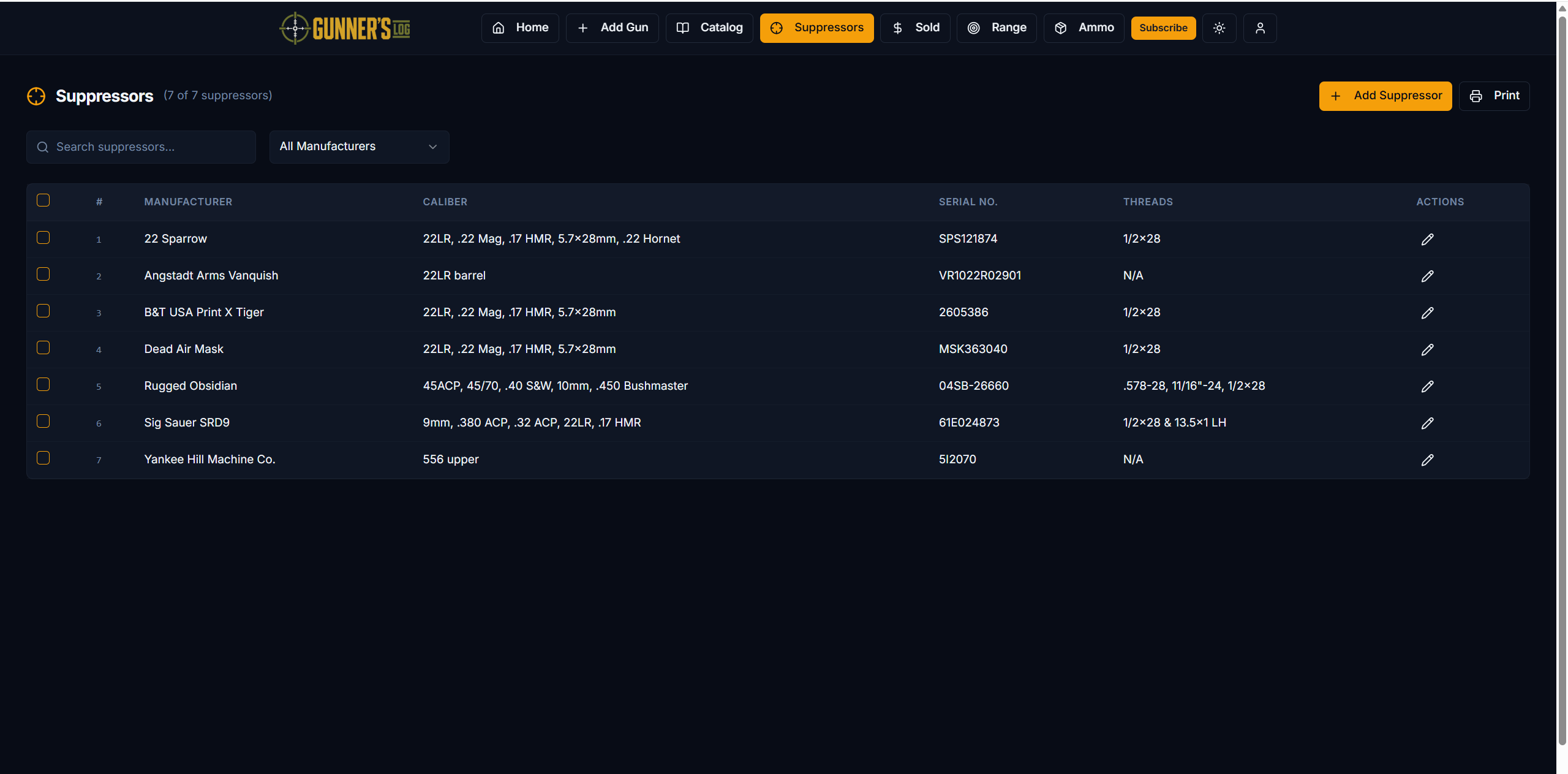Go to the Home nav tab
The height and width of the screenshot is (774, 1568).
(520, 28)
